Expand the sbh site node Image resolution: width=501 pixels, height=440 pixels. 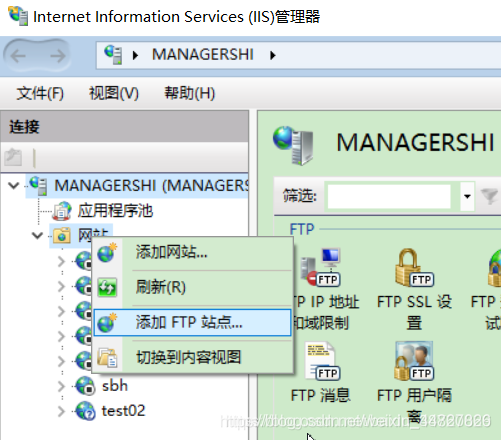tap(61, 386)
